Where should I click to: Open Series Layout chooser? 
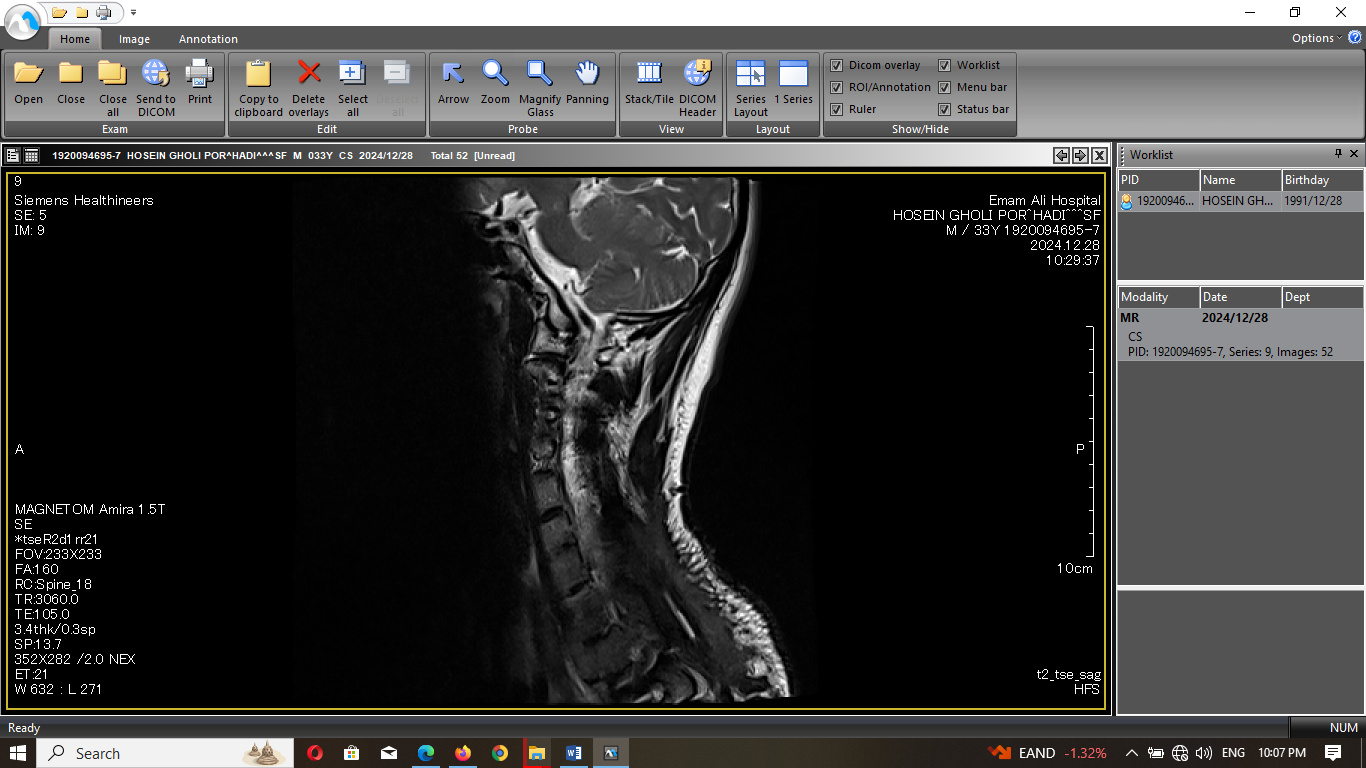click(x=750, y=88)
